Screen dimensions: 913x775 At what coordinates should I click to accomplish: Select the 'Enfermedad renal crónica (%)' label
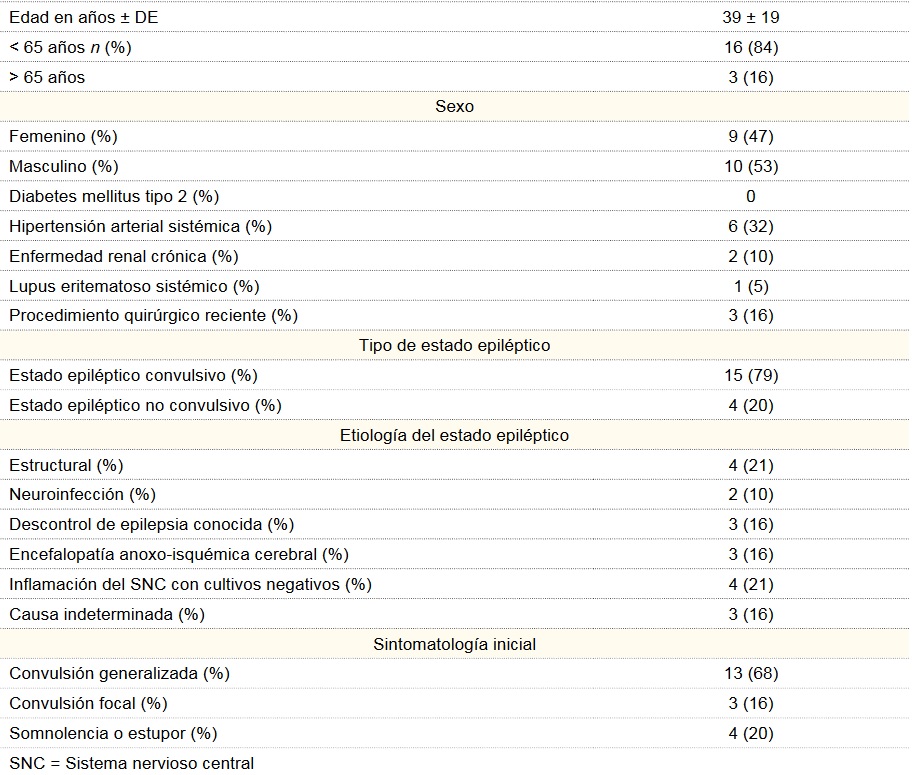pyautogui.click(x=124, y=256)
